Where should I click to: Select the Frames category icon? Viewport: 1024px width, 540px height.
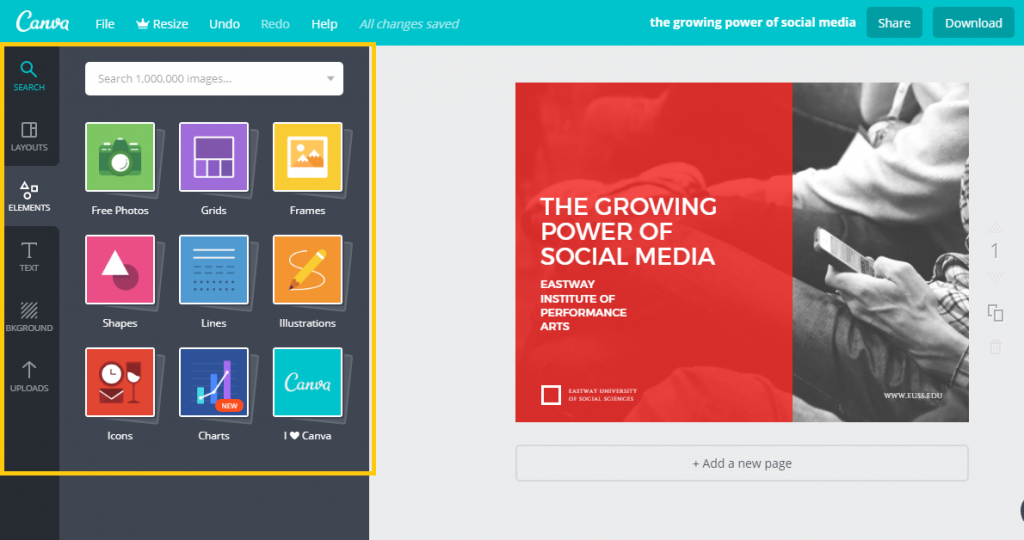pyautogui.click(x=307, y=157)
